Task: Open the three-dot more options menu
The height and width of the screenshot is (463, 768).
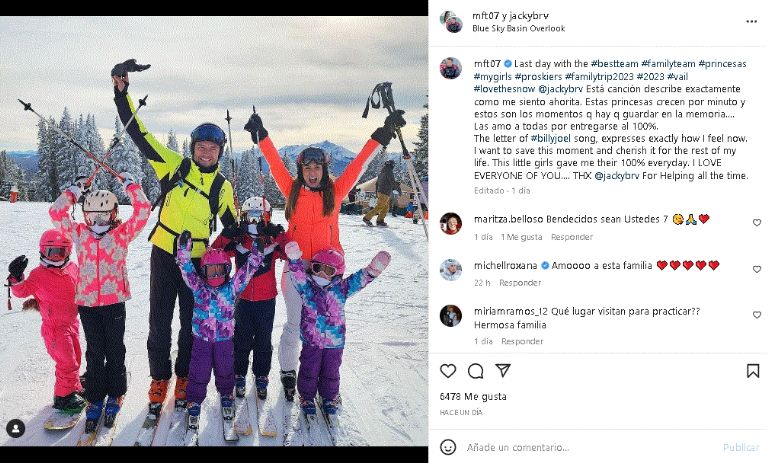Action: tap(751, 22)
